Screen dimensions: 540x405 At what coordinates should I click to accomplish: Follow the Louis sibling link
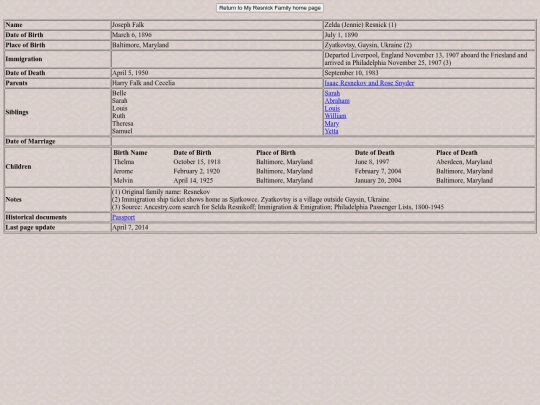pyautogui.click(x=332, y=108)
